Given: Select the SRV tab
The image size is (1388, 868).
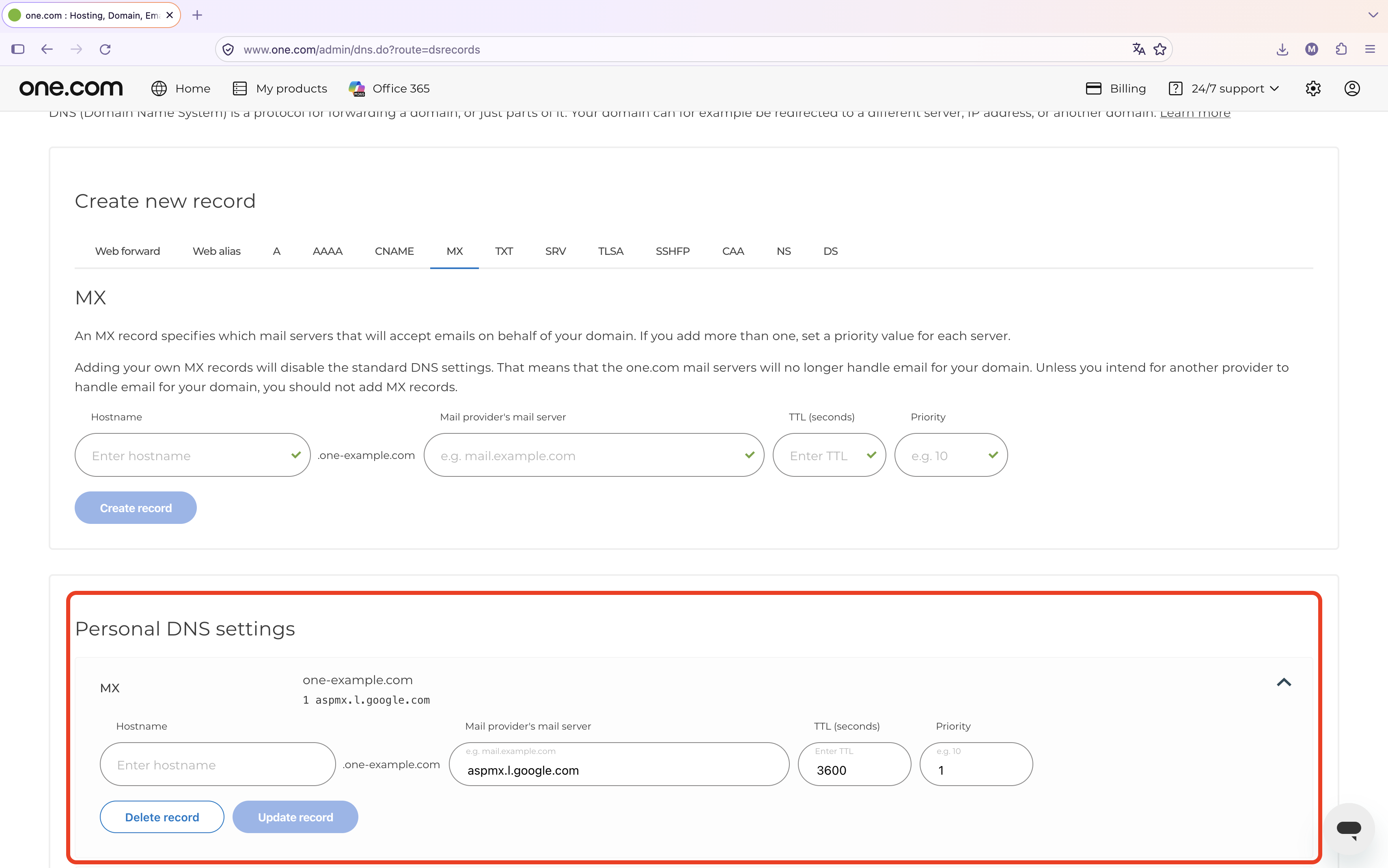Looking at the screenshot, I should [555, 251].
